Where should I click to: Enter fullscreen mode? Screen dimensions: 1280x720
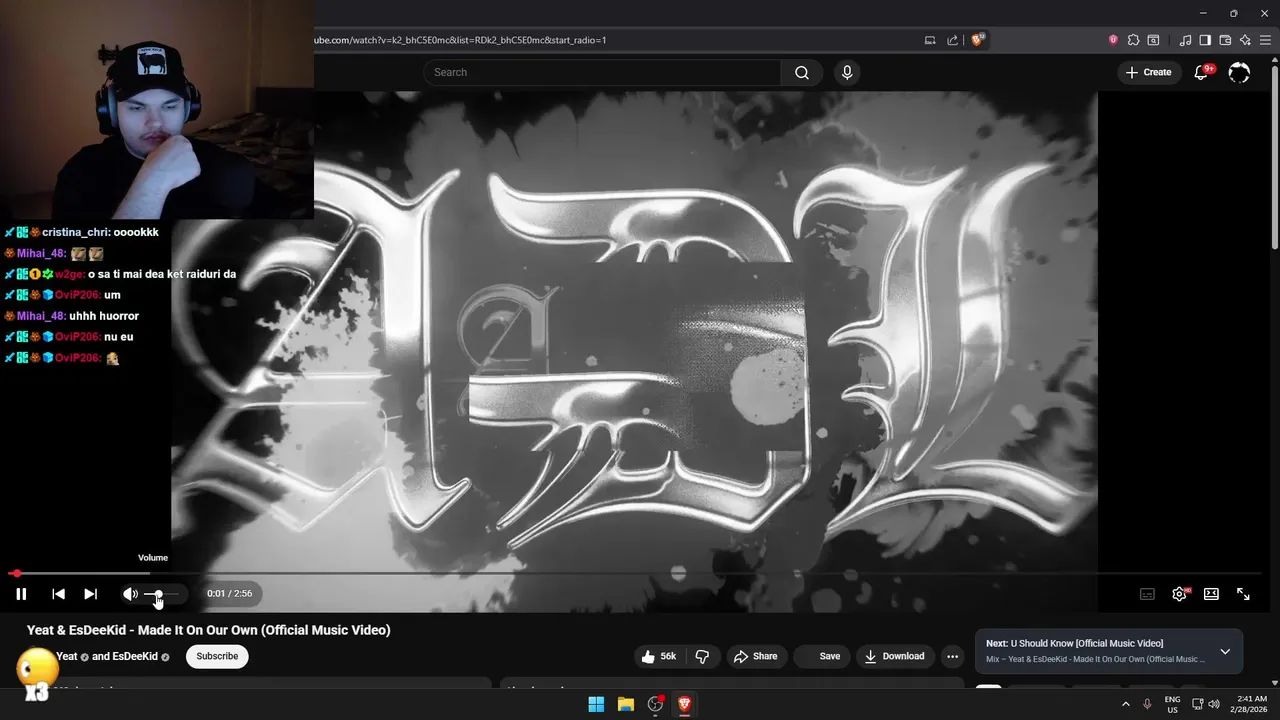pos(1243,594)
